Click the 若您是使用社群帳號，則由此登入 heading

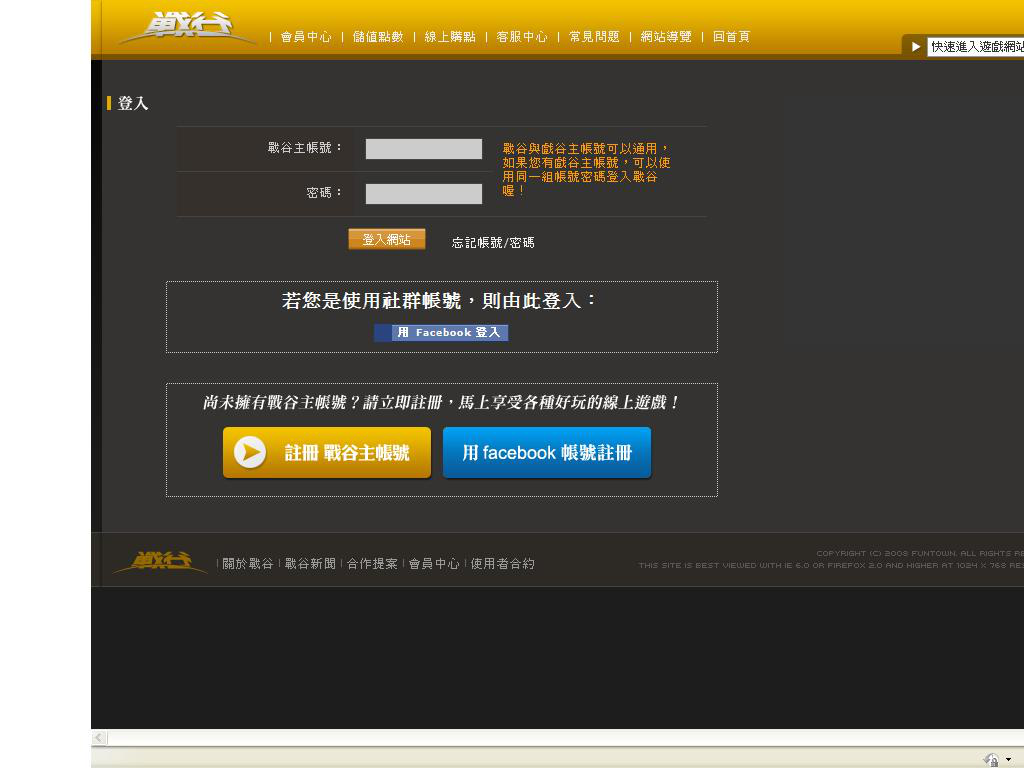click(440, 300)
